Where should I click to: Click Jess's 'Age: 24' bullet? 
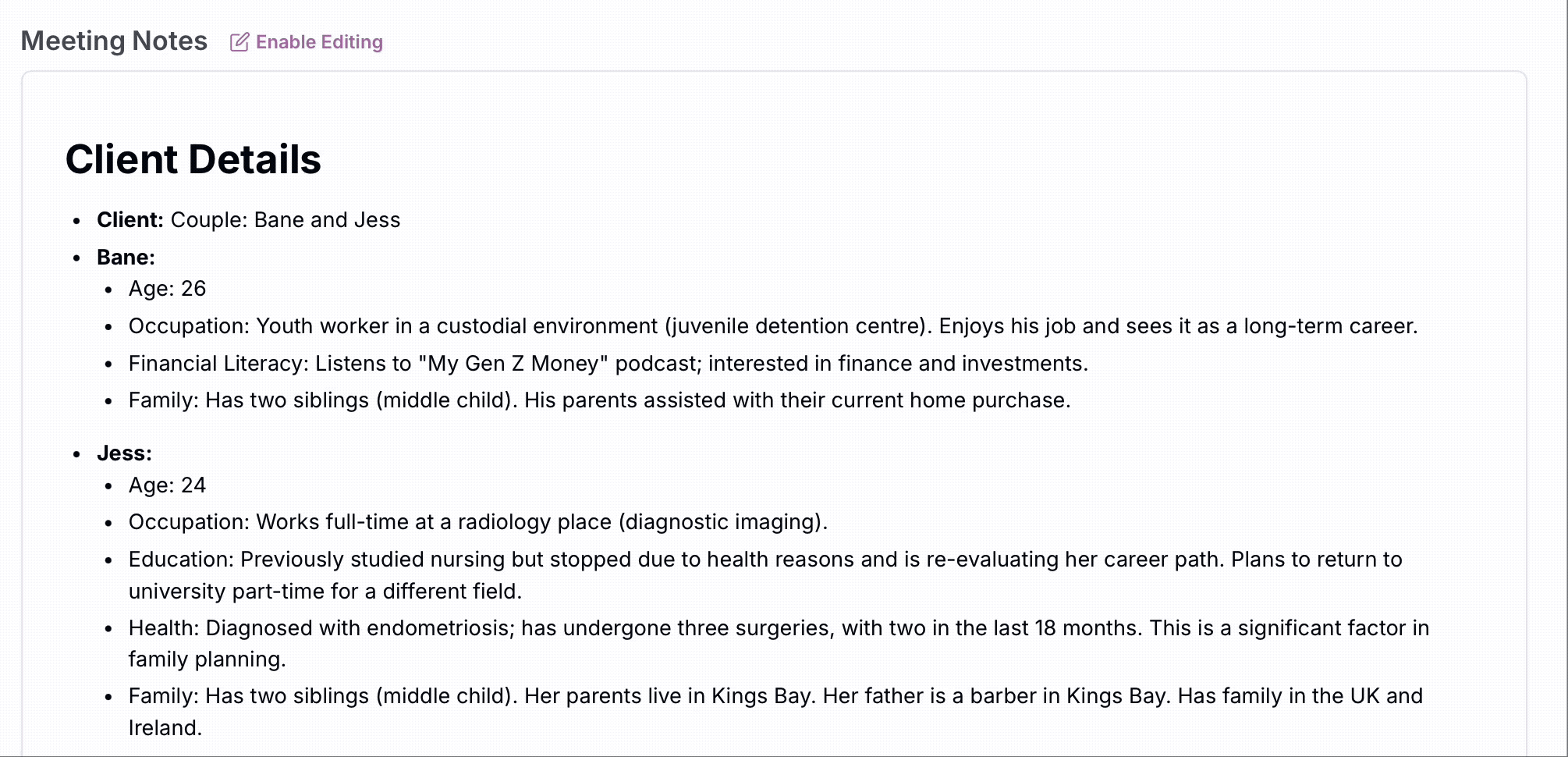[x=167, y=485]
